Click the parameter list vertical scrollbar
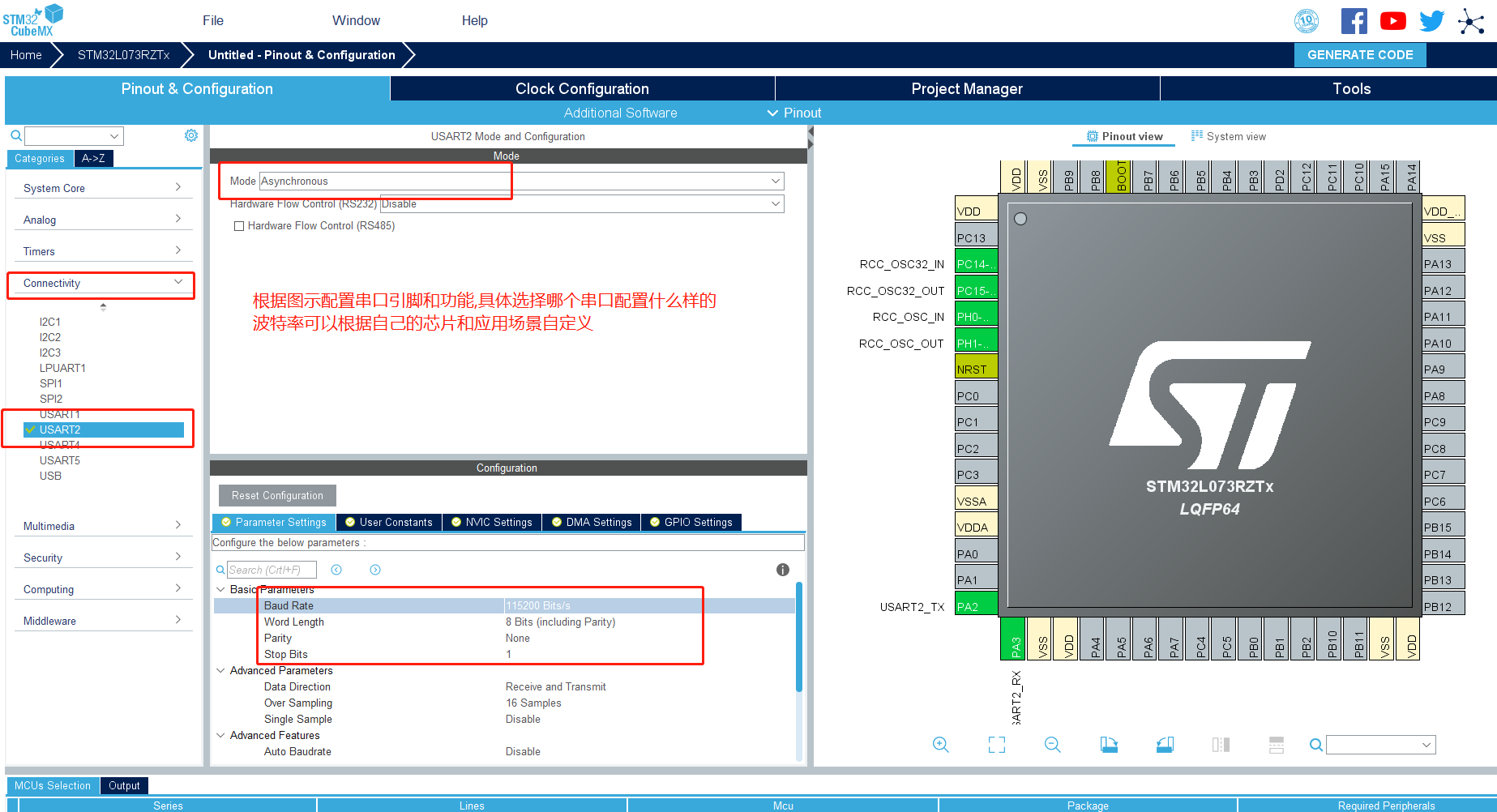 pyautogui.click(x=798, y=640)
